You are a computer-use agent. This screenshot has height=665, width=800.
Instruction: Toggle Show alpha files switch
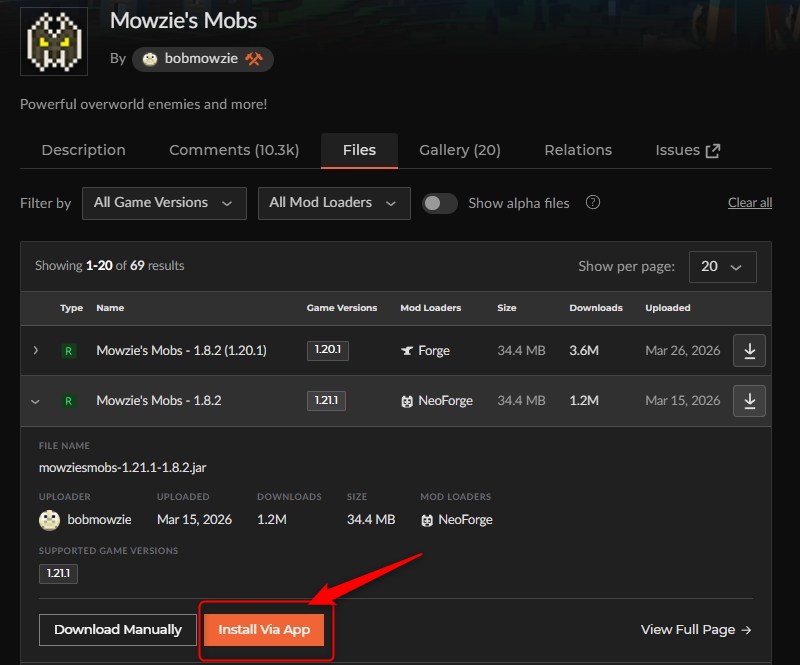(x=439, y=203)
